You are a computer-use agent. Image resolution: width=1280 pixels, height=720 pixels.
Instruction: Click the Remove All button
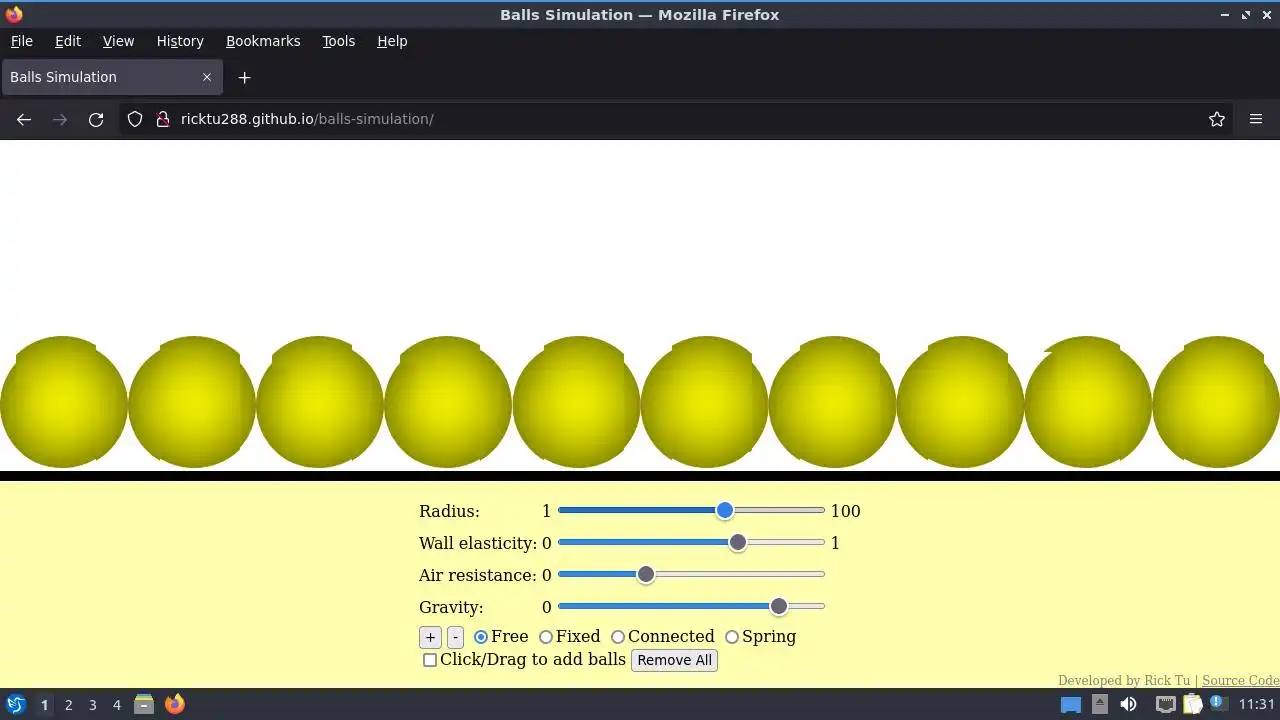coord(675,660)
